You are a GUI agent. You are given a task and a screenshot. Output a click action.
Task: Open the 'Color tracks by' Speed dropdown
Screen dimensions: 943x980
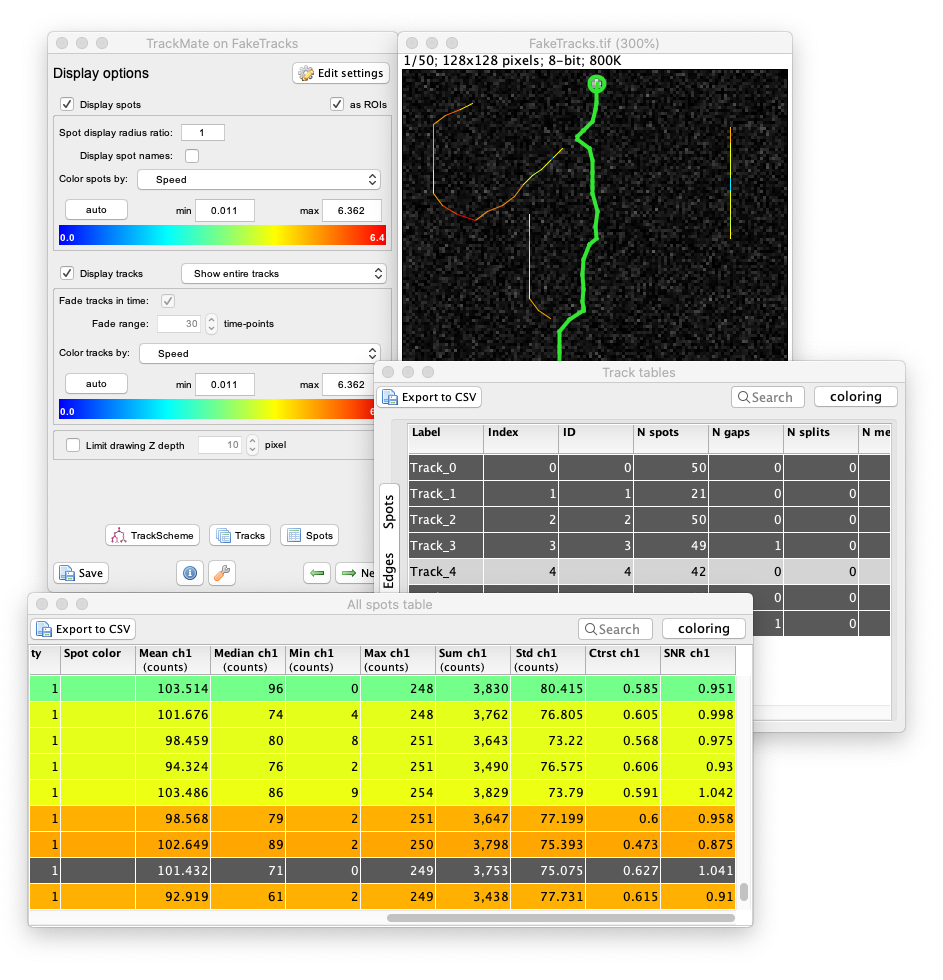(x=259, y=354)
